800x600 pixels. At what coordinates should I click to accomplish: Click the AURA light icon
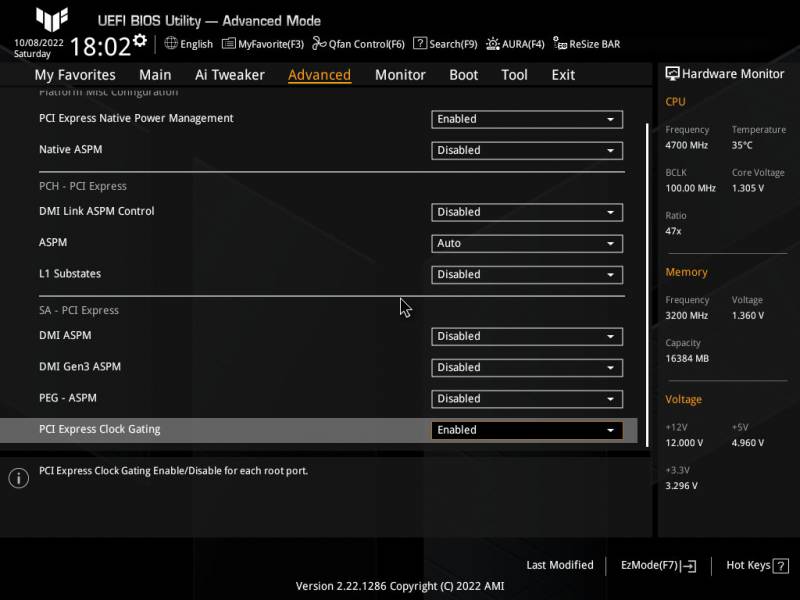[x=492, y=44]
